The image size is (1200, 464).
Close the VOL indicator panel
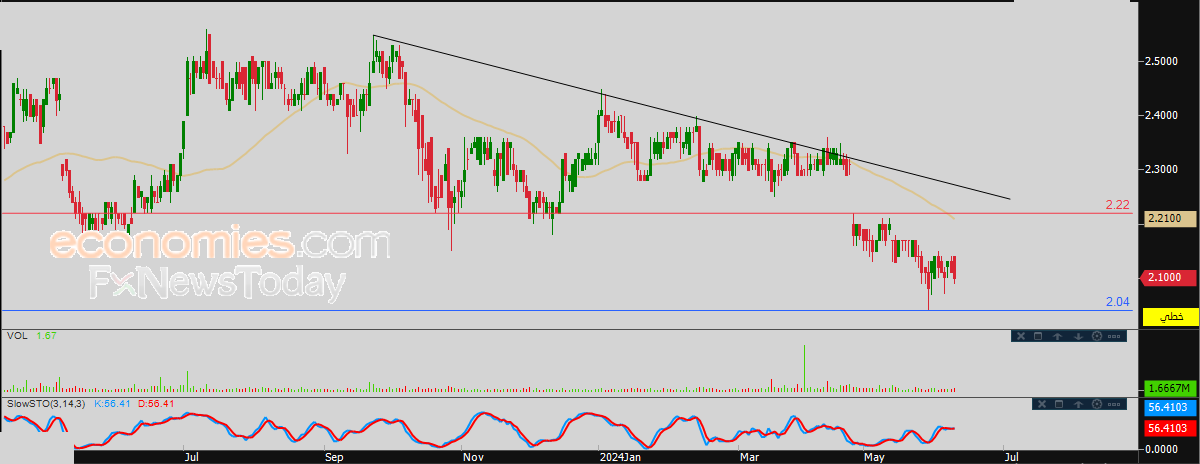pyautogui.click(x=1021, y=336)
